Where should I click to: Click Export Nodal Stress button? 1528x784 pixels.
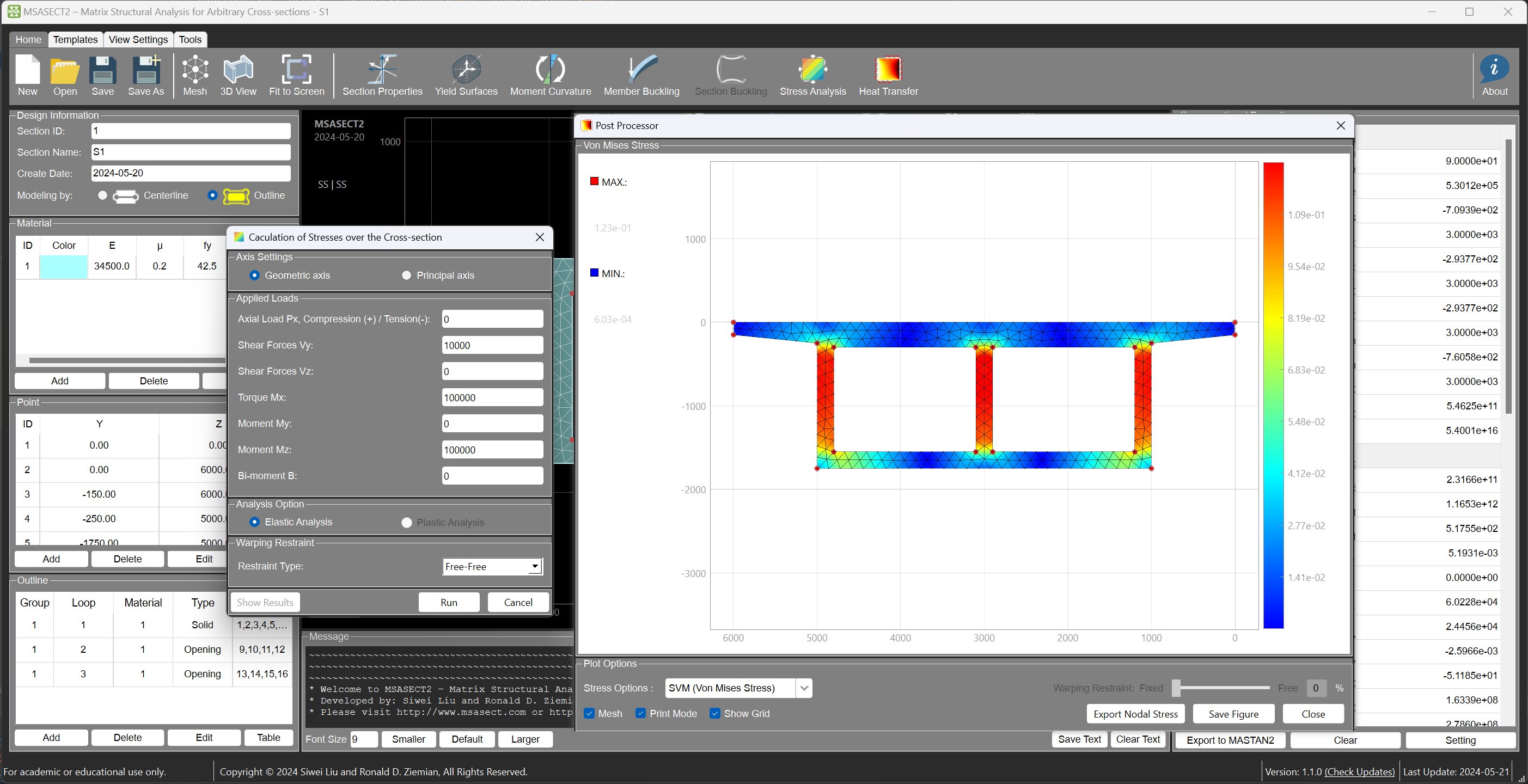tap(1135, 714)
